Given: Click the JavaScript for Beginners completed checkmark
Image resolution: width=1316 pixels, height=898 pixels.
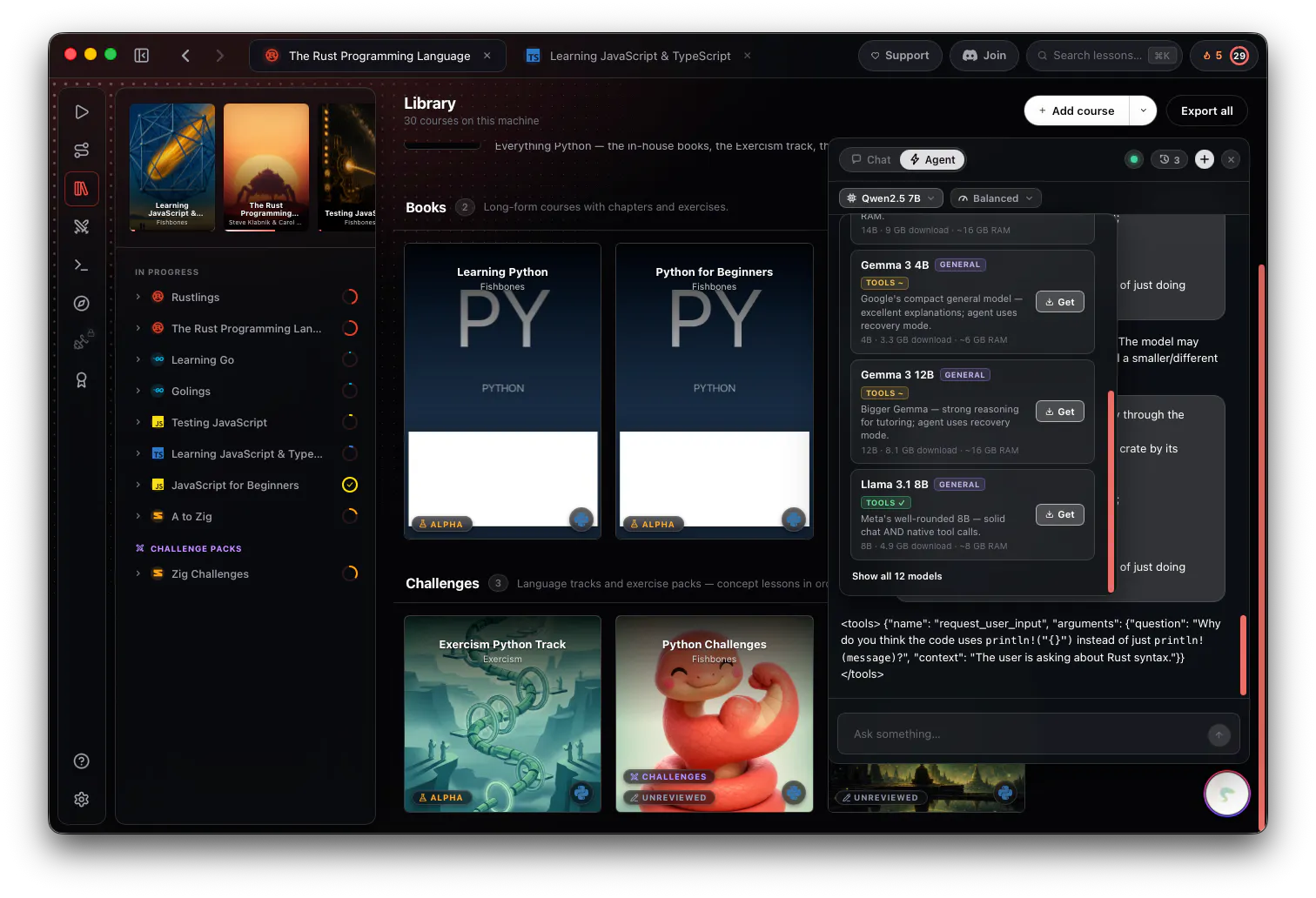Looking at the screenshot, I should pos(350,485).
